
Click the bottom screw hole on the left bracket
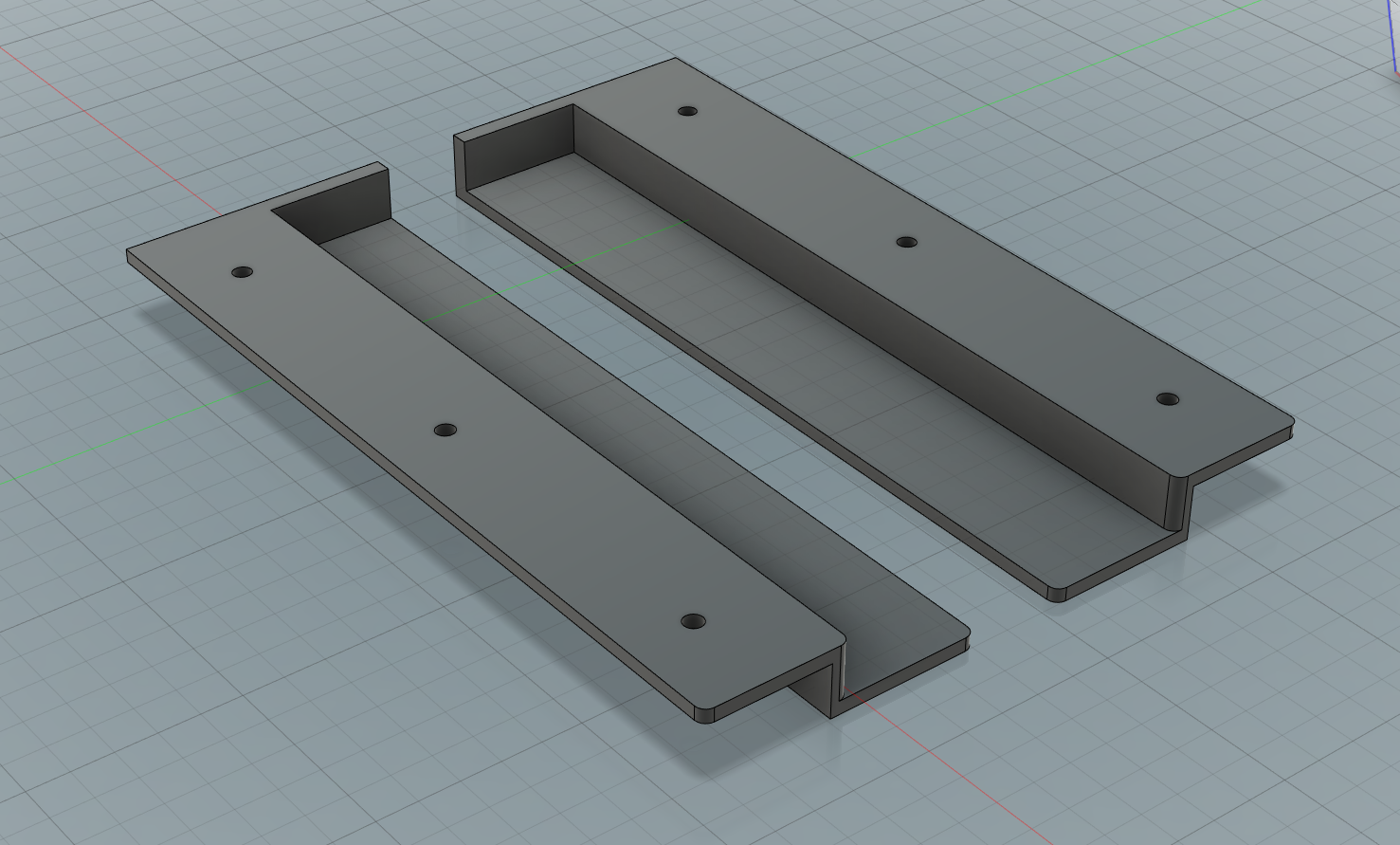(x=694, y=621)
